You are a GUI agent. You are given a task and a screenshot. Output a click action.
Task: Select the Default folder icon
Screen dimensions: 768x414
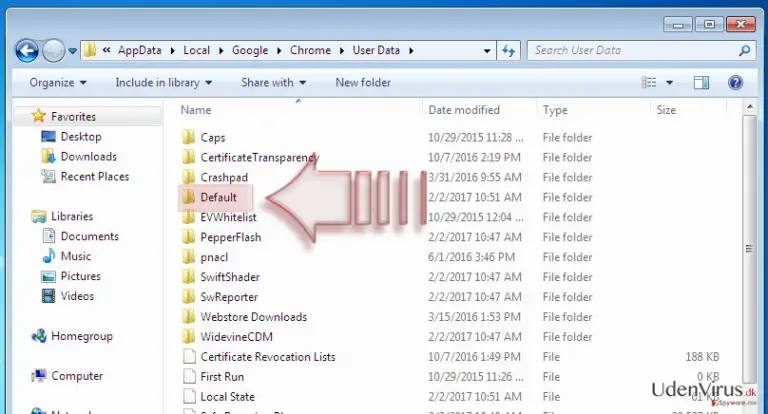[189, 197]
